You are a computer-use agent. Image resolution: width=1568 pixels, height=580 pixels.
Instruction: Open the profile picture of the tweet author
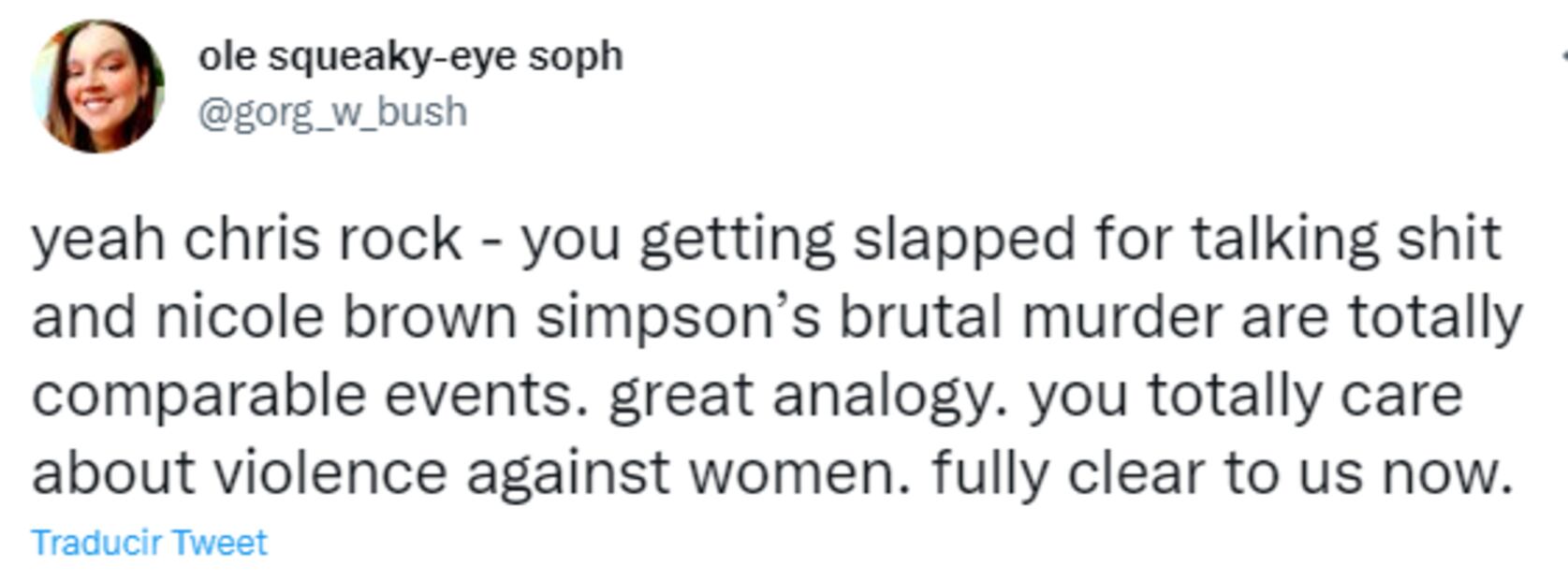(98, 86)
